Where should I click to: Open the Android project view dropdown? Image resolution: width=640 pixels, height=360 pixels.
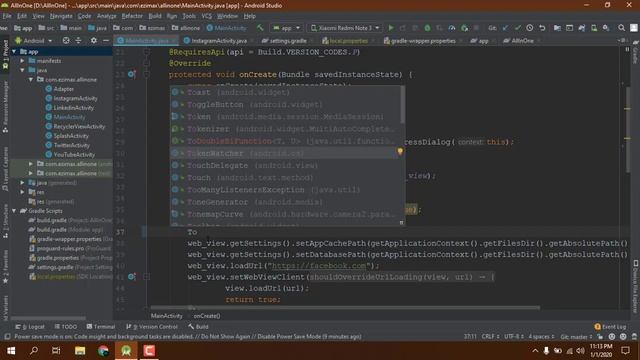(x=33, y=41)
